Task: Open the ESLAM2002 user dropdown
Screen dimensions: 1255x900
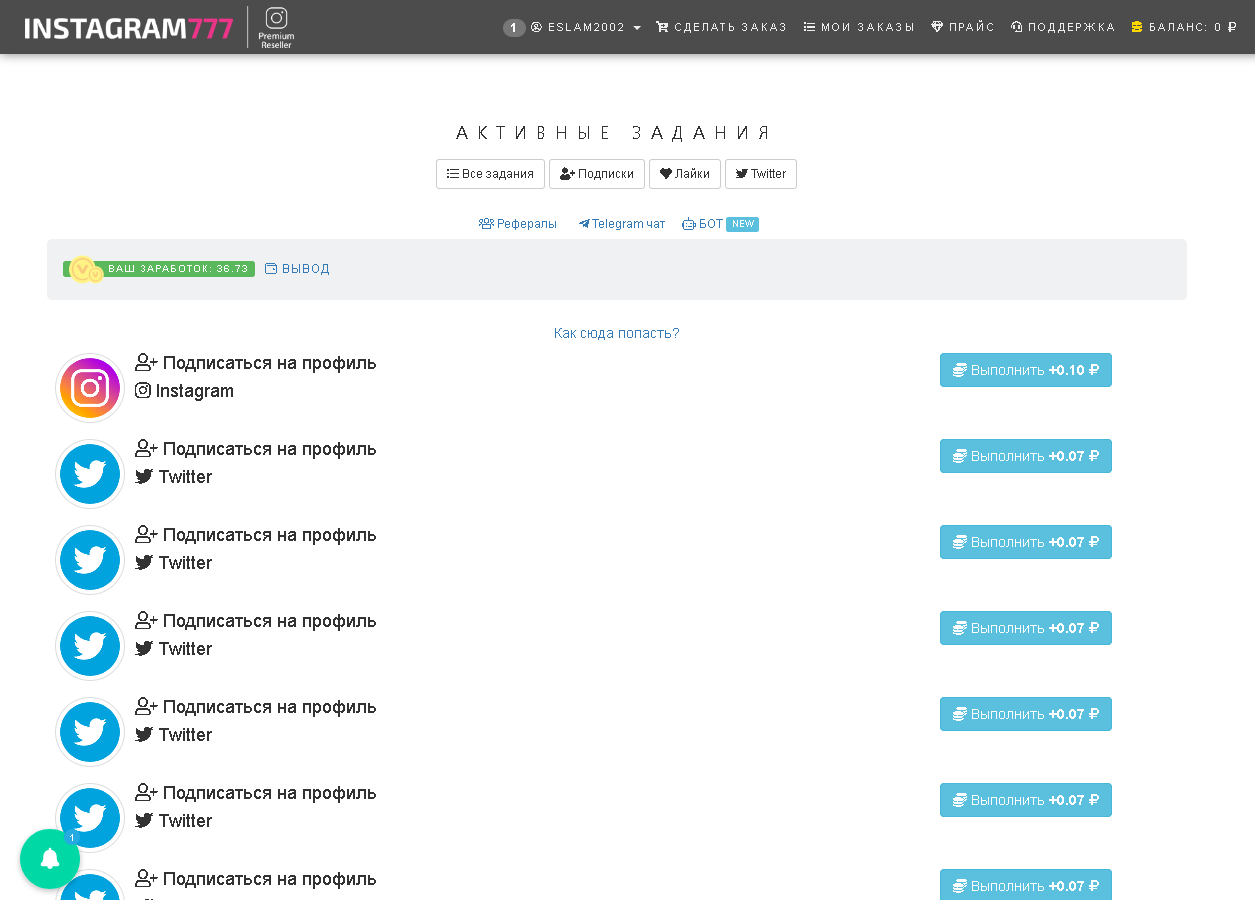Action: click(586, 27)
